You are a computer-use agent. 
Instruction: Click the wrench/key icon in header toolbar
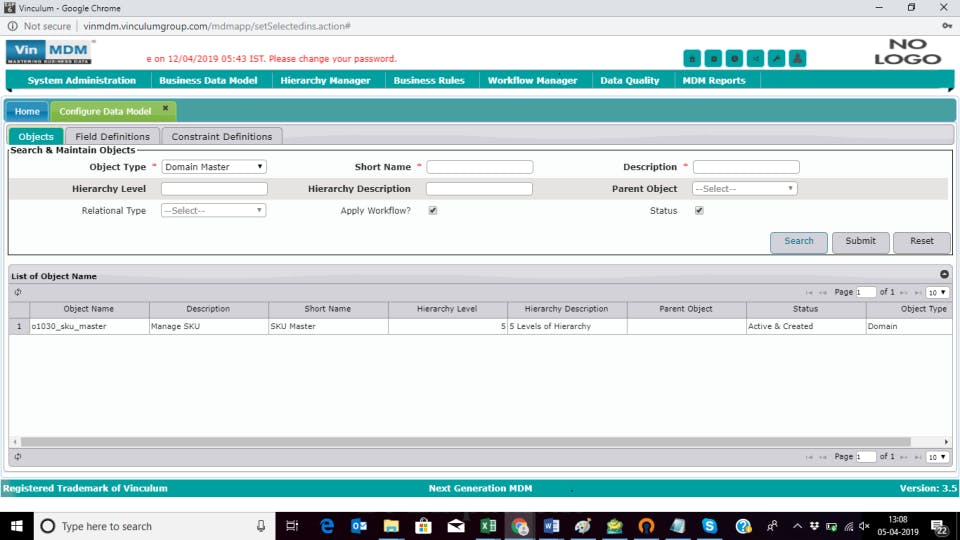[776, 59]
